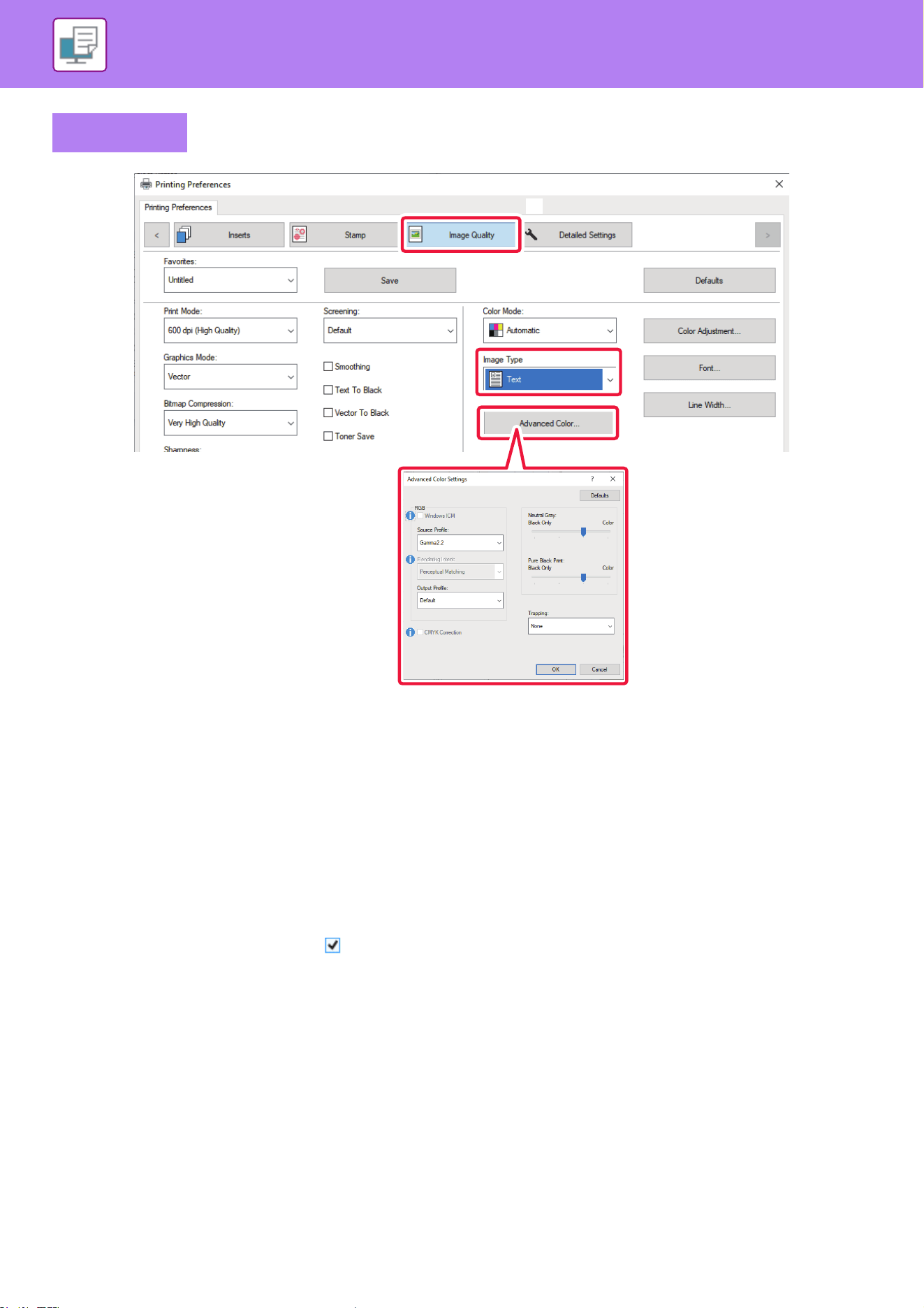Open the Screening dropdown set to Default

click(390, 330)
